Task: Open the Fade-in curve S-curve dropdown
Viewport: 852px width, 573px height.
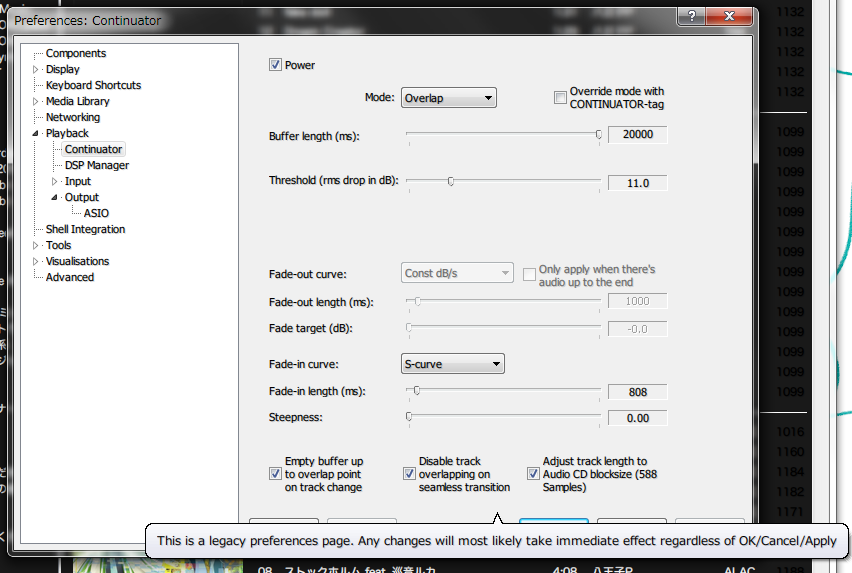Action: 452,364
